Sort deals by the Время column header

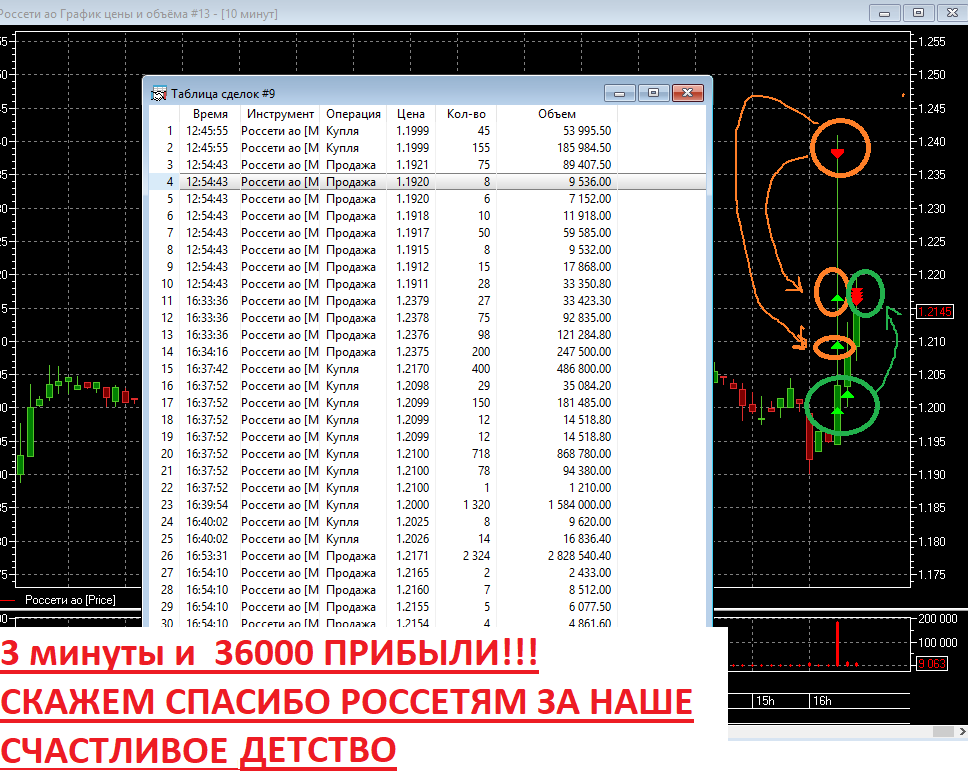point(210,114)
